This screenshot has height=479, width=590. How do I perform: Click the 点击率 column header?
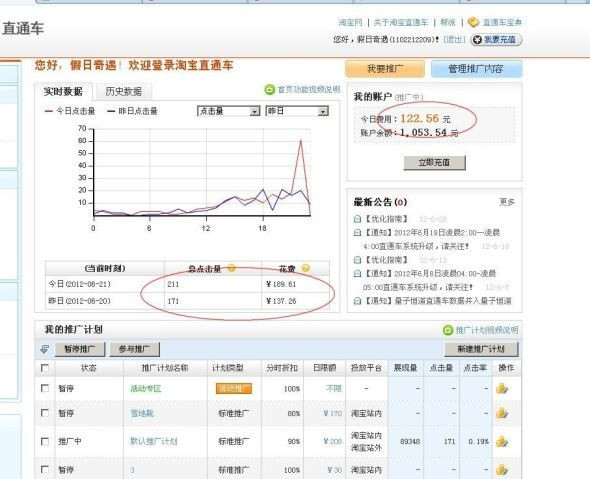[475, 368]
